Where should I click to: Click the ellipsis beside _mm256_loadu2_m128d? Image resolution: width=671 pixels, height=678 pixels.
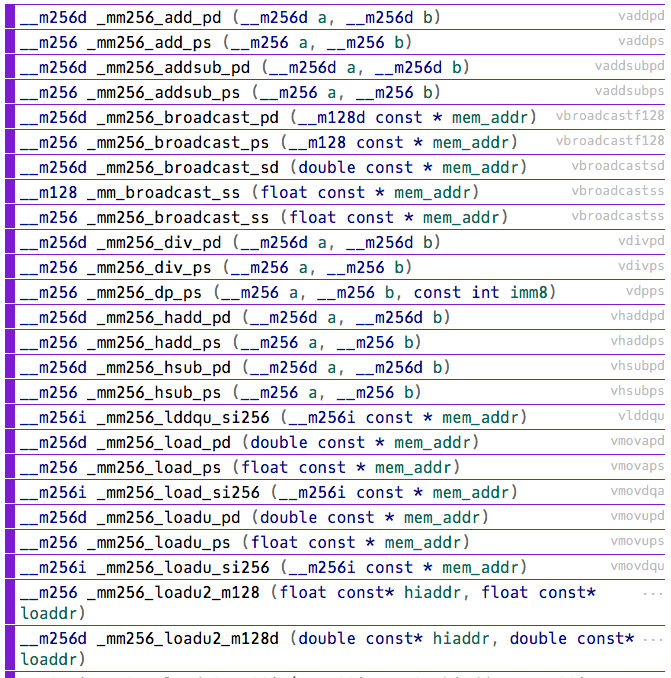pos(653,640)
